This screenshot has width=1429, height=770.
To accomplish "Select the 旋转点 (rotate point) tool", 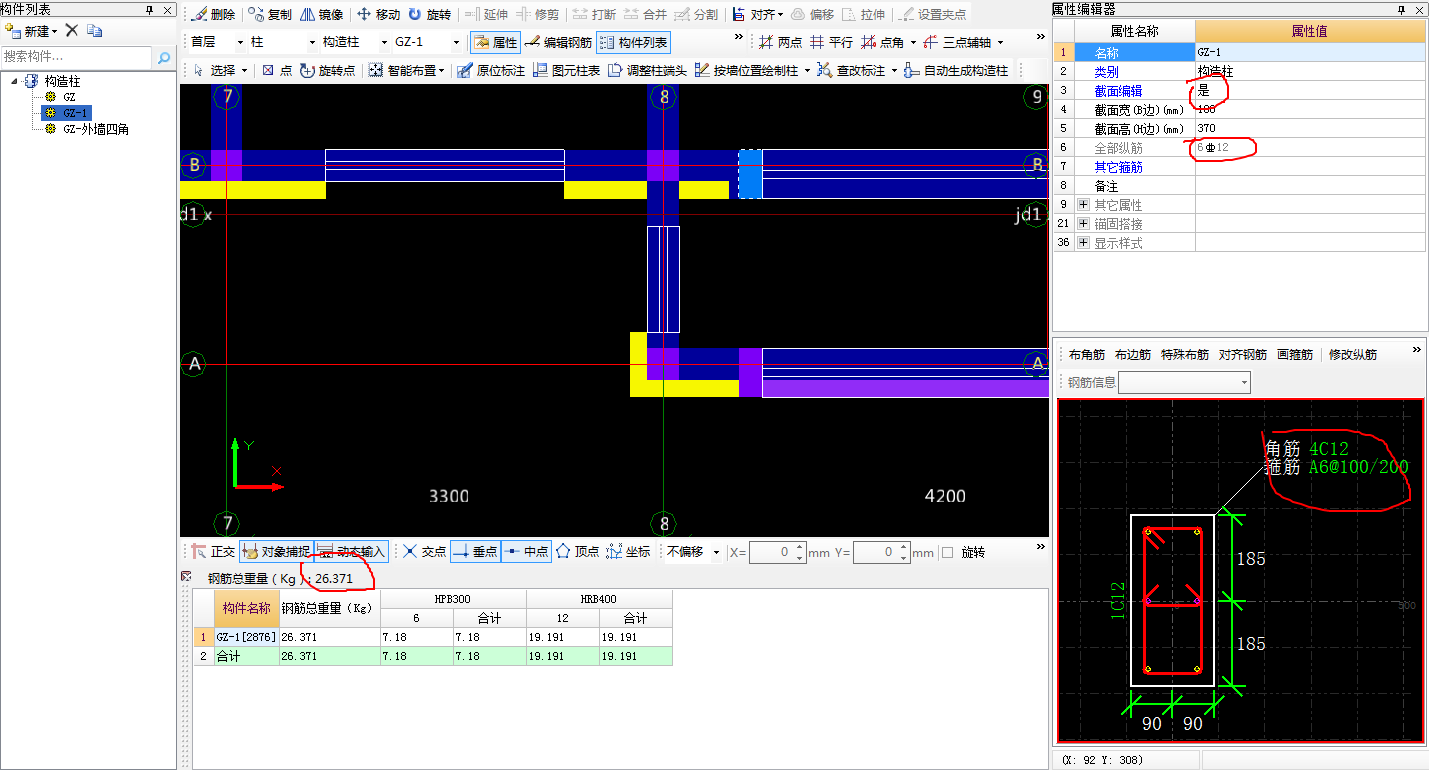I will (327, 70).
